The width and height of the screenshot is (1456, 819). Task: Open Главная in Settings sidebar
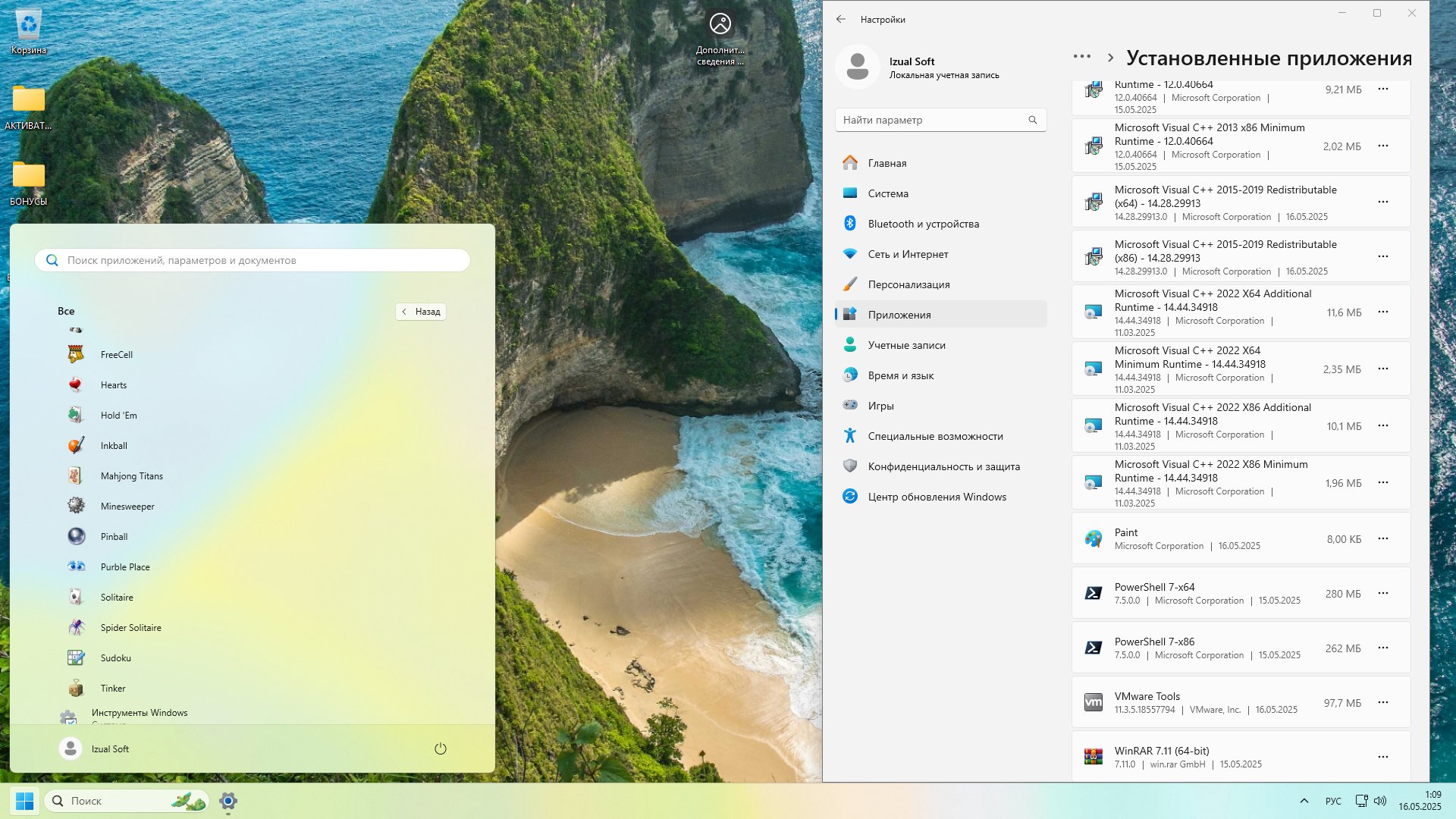[941, 163]
